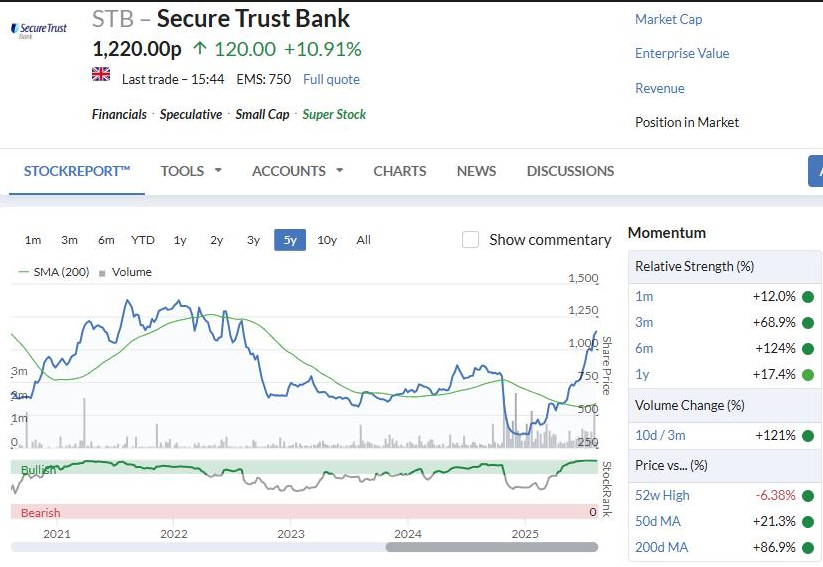
Task: Click the 1,220.00p share price
Action: click(x=137, y=49)
